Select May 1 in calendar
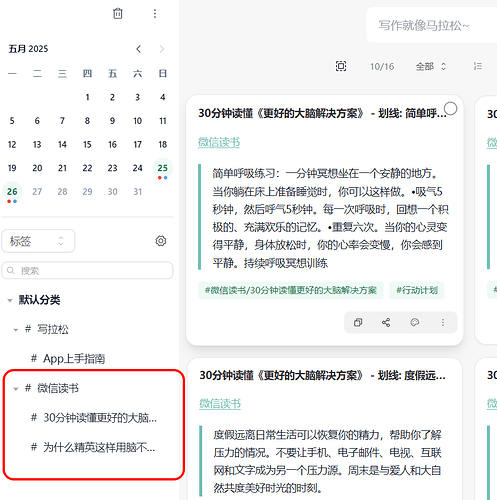Image resolution: width=497 pixels, height=500 pixels. click(87, 97)
